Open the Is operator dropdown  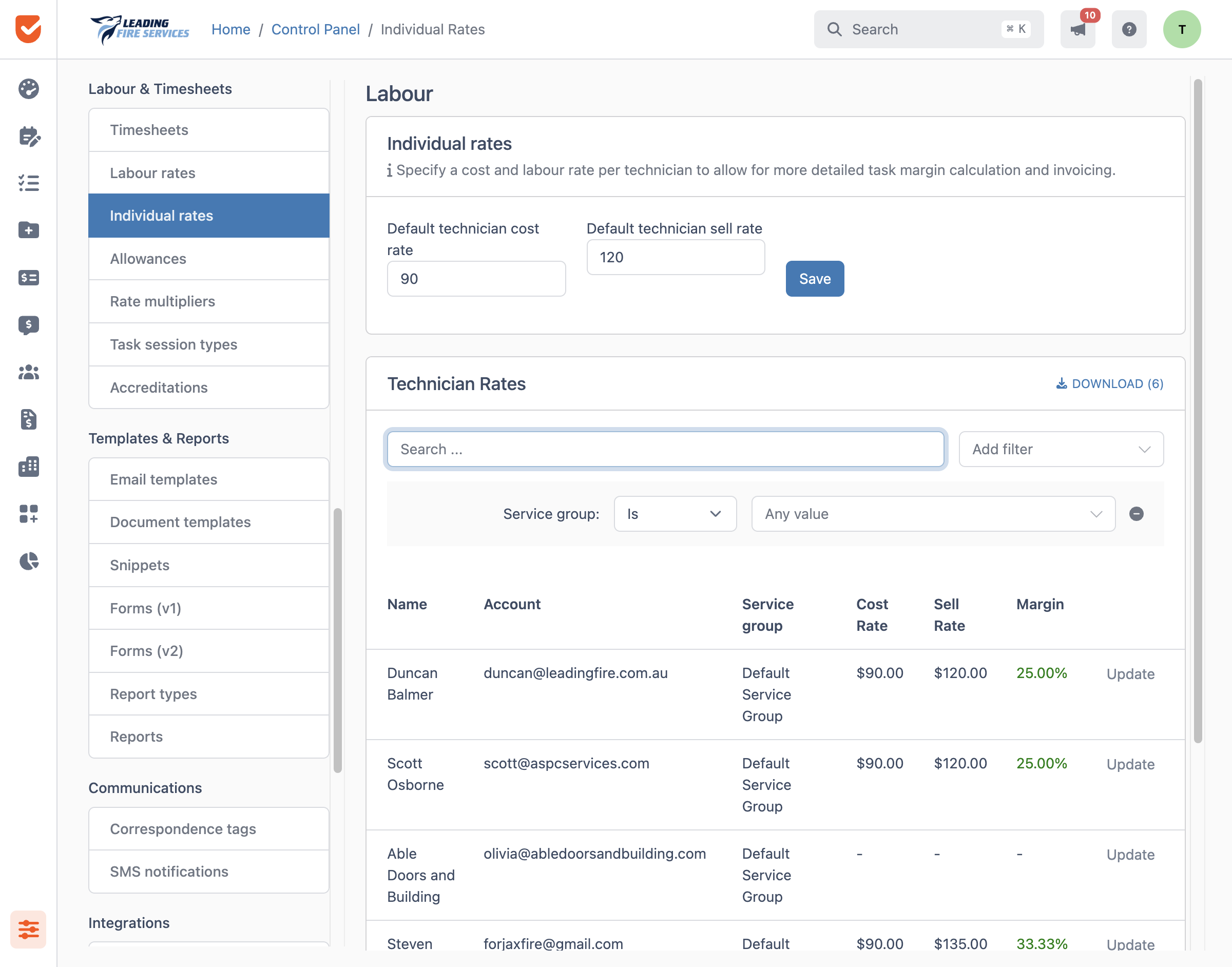(x=675, y=513)
